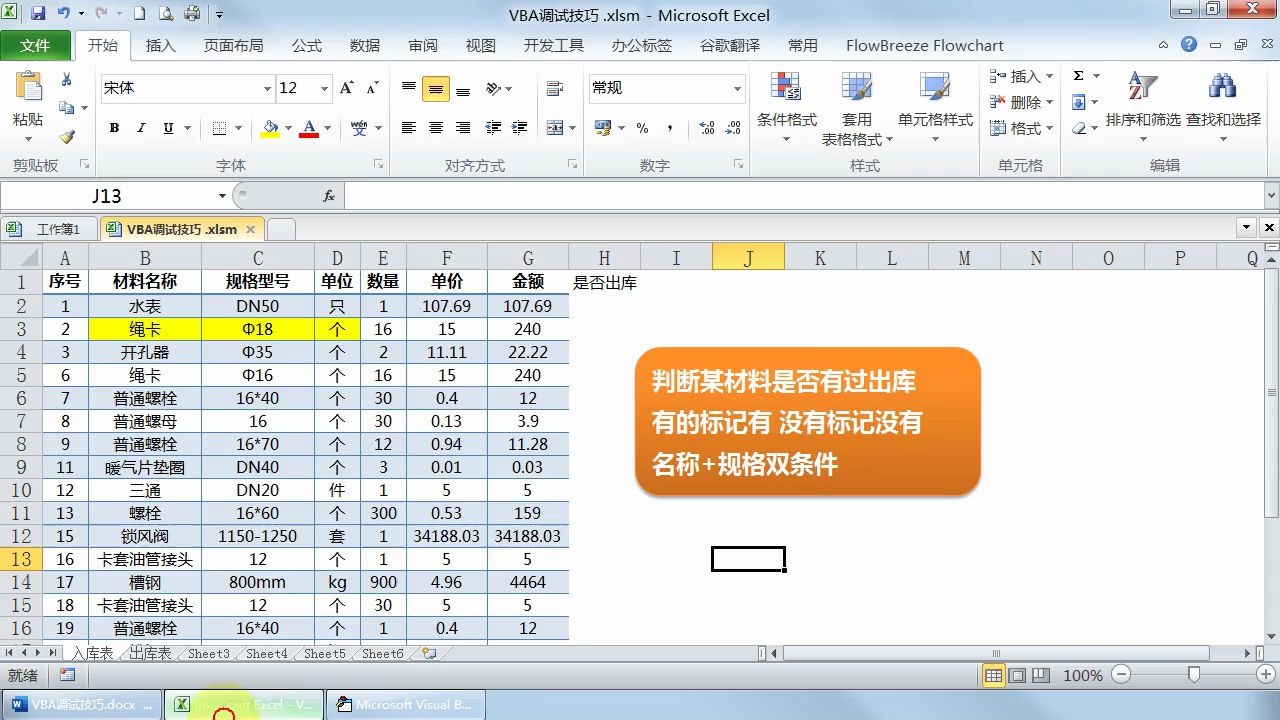The height and width of the screenshot is (720, 1280).
Task: Click the accounting currency format icon
Action: click(x=602, y=128)
